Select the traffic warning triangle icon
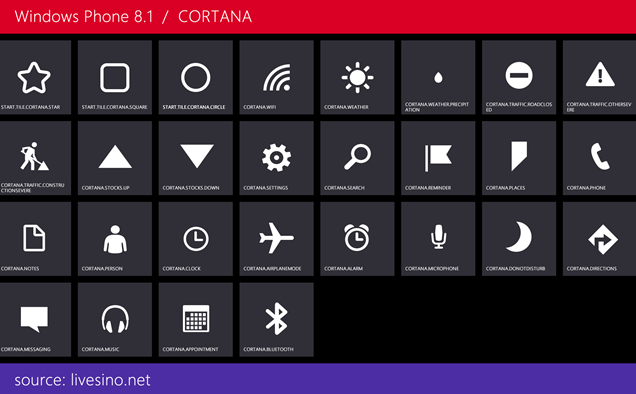 click(600, 75)
